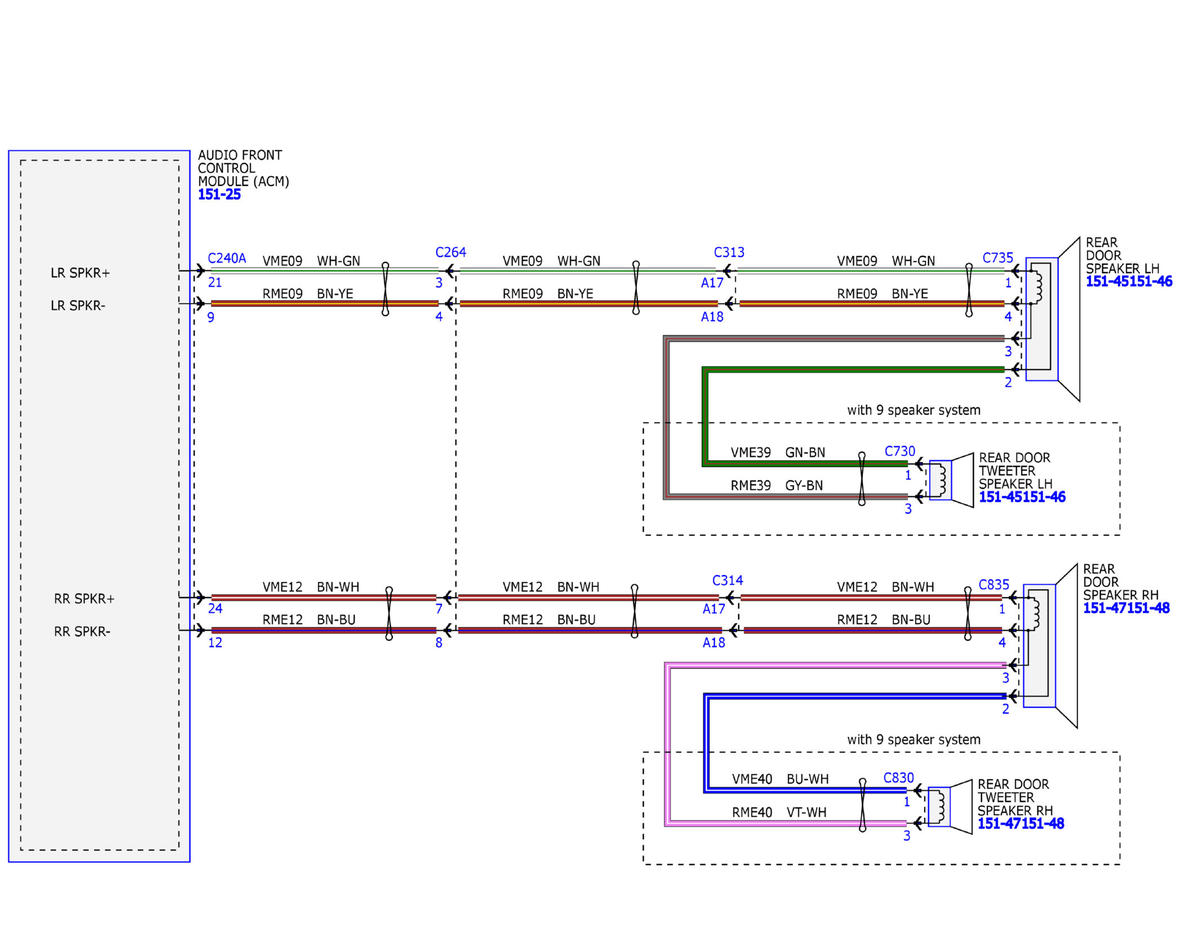Click the Rear Door Speaker LH symbol
The image size is (1200, 927).
coord(1053,319)
